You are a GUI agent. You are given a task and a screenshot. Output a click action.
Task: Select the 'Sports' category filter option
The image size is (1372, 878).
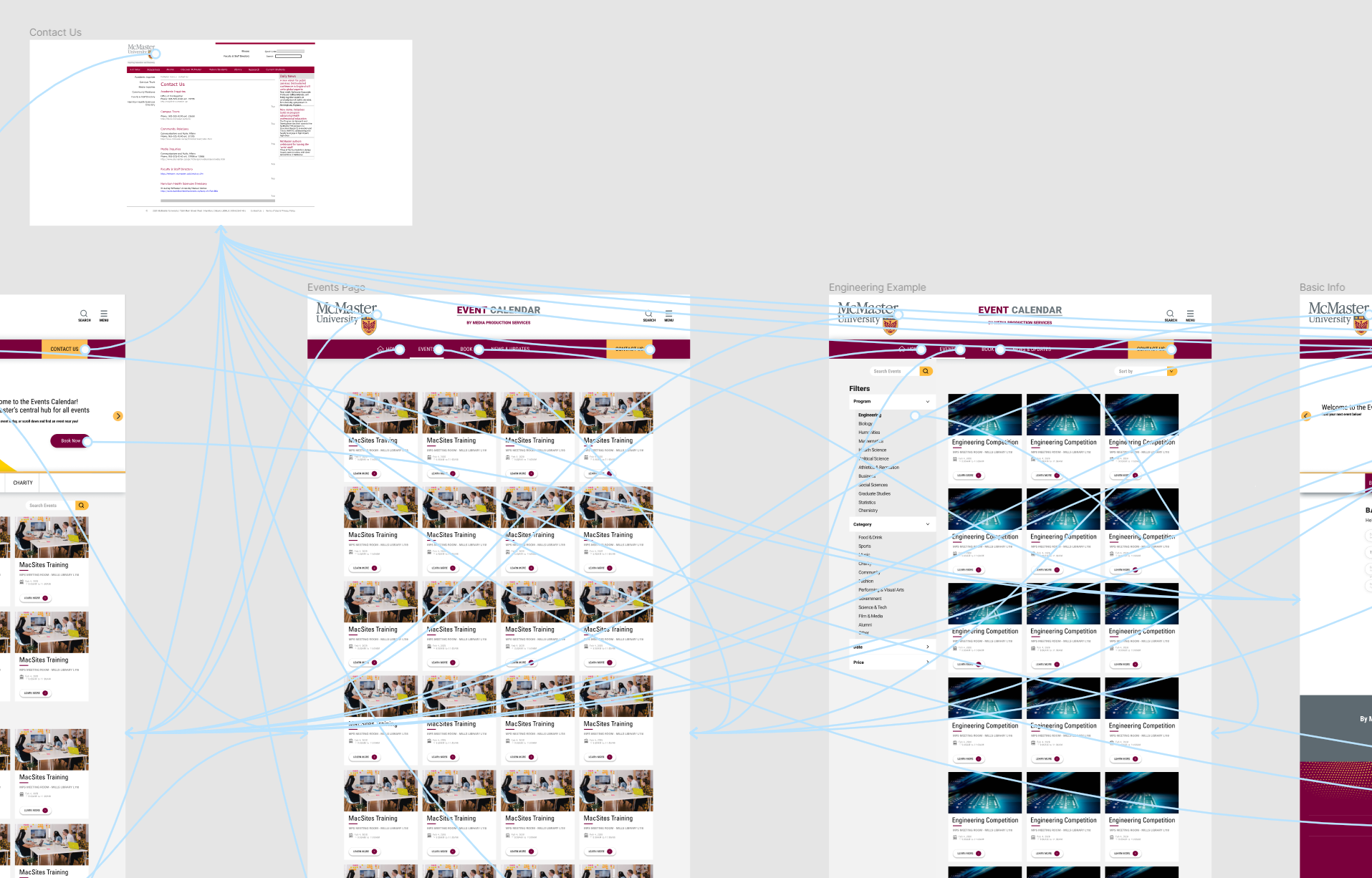pos(865,546)
